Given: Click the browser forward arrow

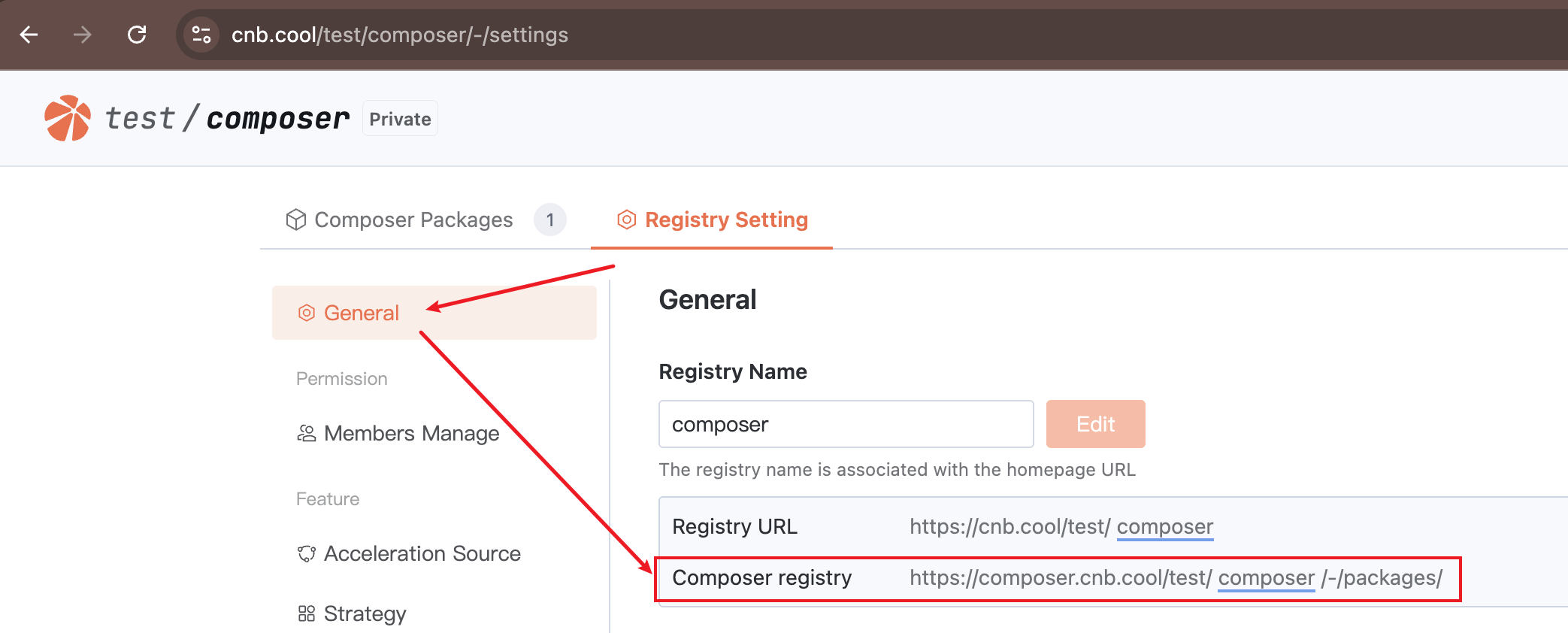Looking at the screenshot, I should (x=83, y=35).
